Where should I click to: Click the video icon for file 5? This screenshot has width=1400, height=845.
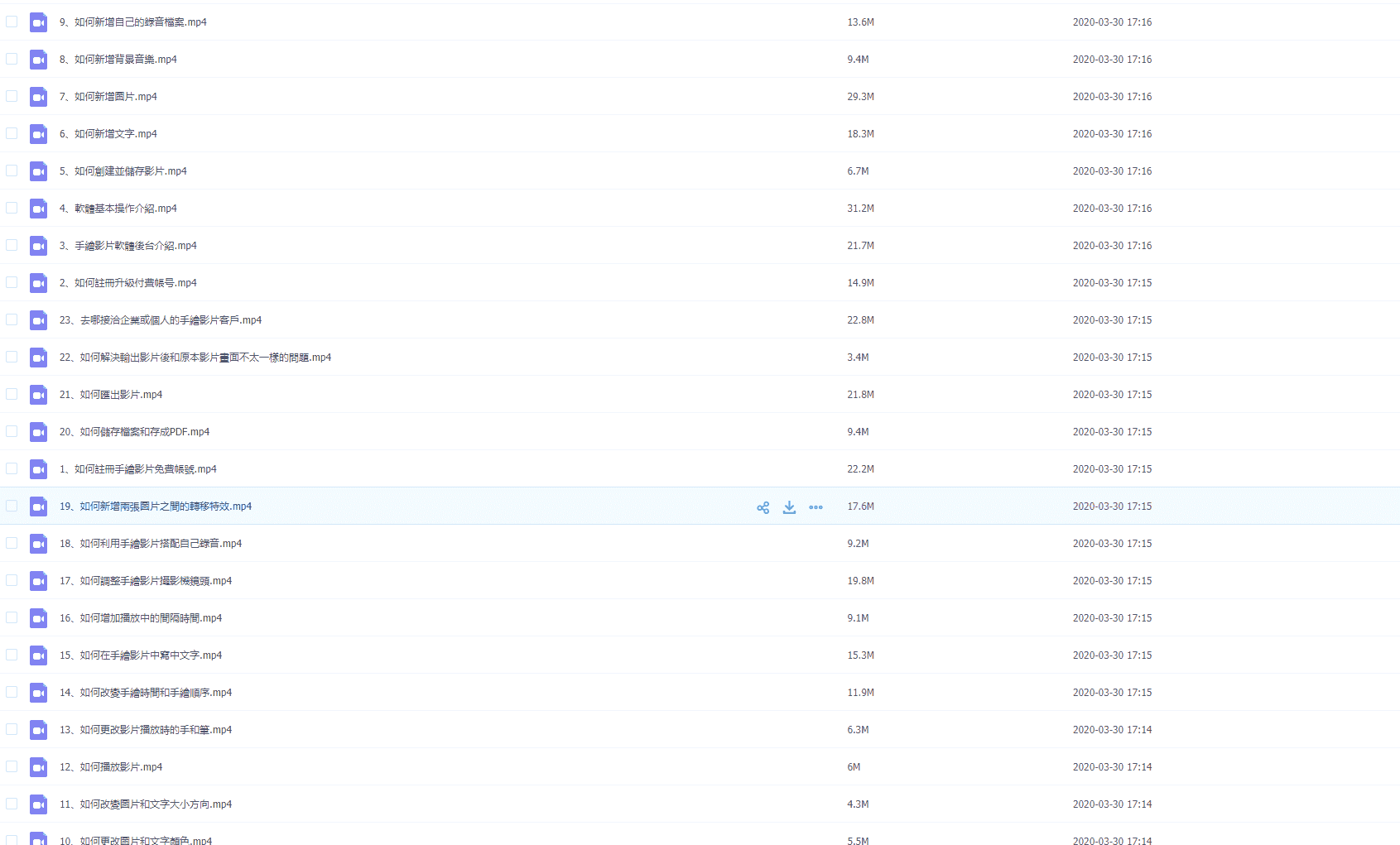pos(38,171)
